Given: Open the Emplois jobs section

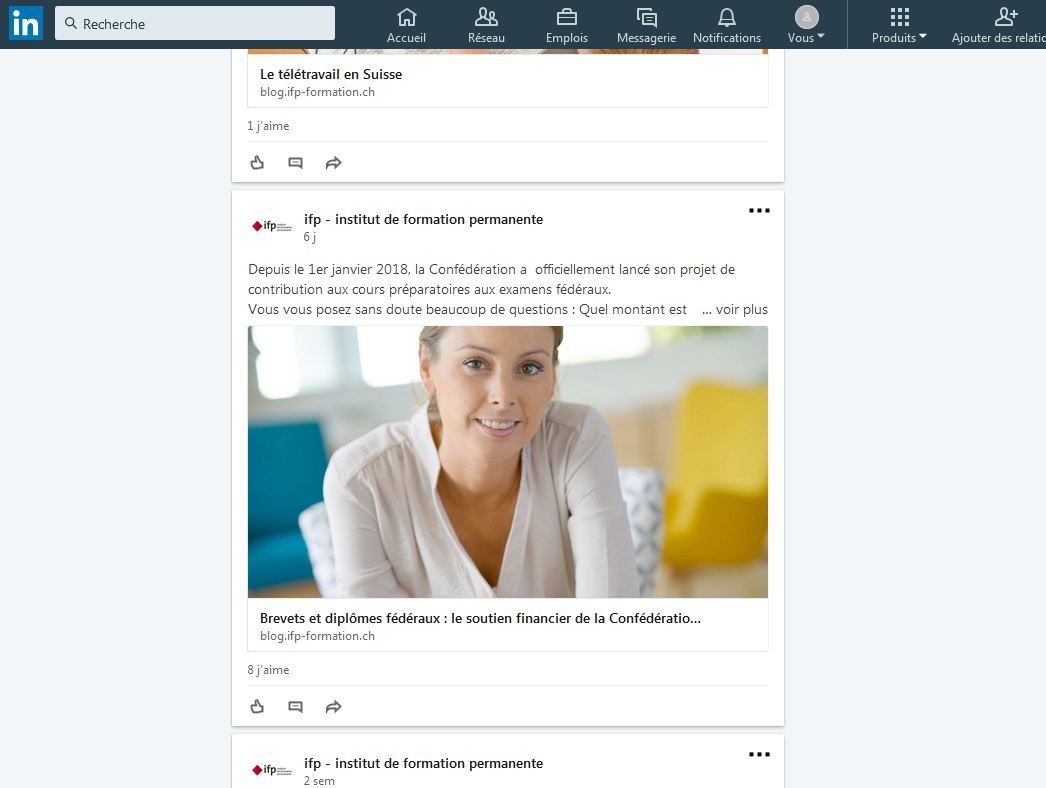Looking at the screenshot, I should (x=566, y=25).
